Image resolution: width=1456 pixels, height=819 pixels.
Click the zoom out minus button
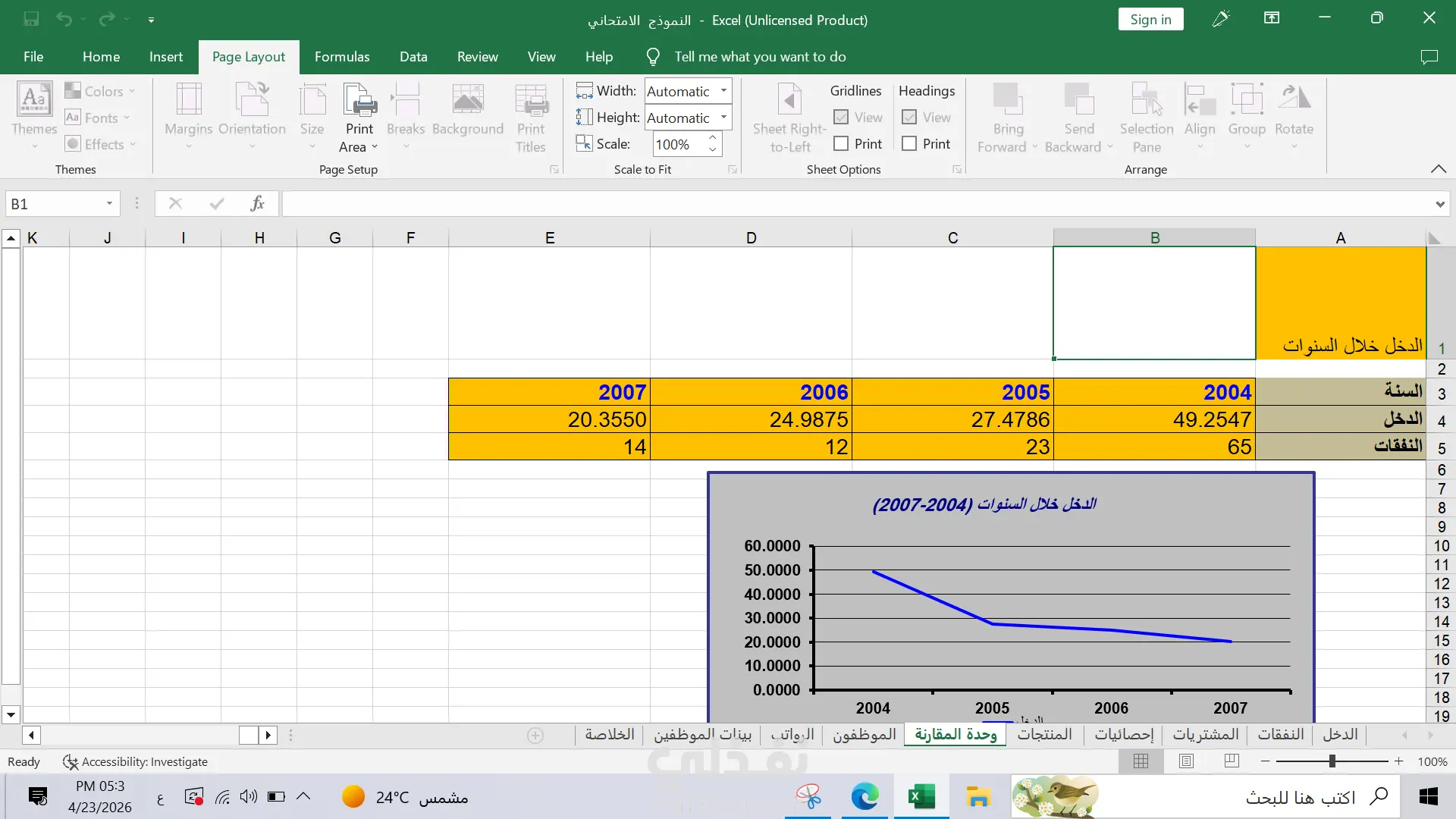point(1265,761)
